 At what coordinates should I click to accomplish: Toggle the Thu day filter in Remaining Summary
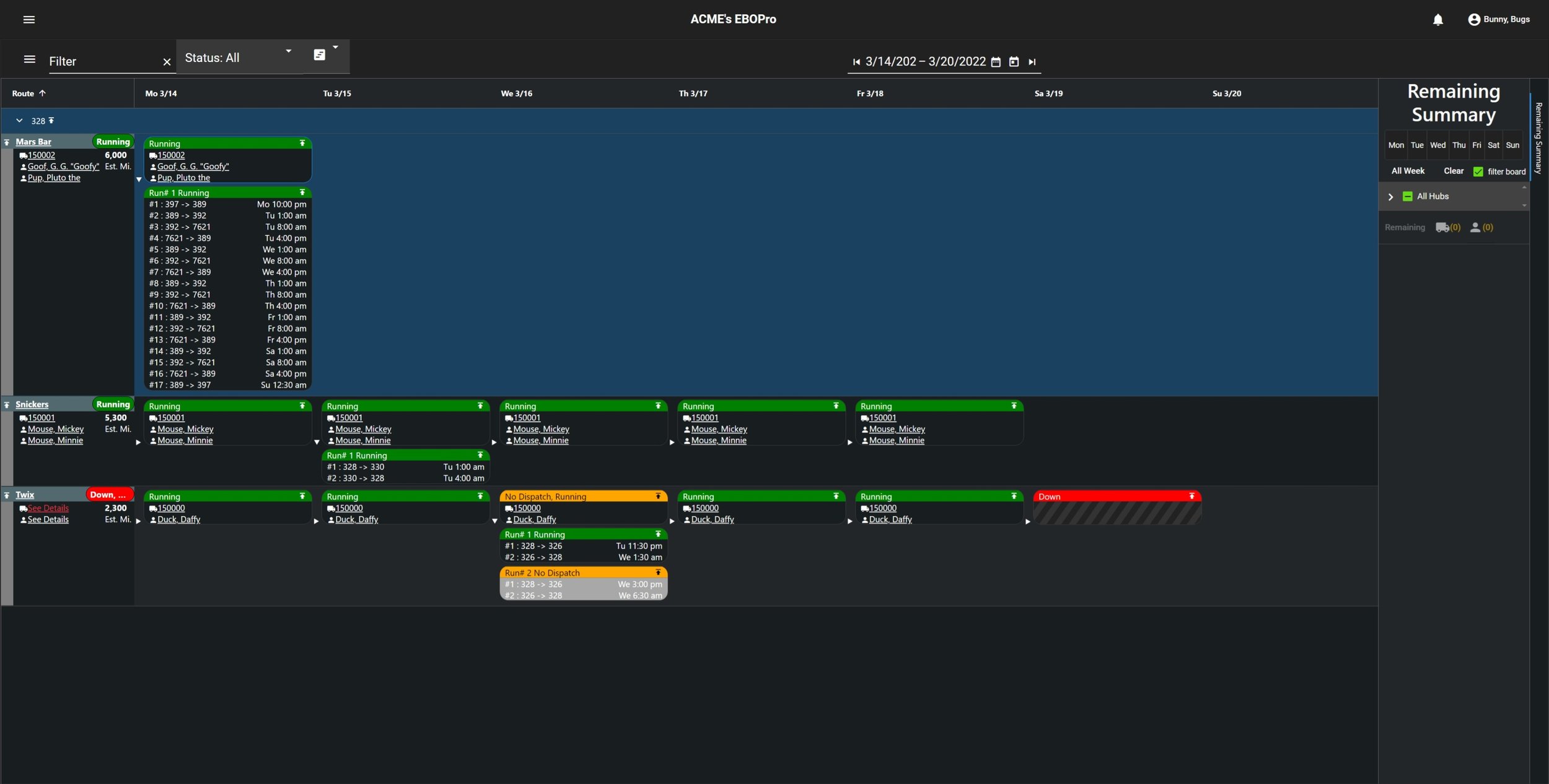1459,145
